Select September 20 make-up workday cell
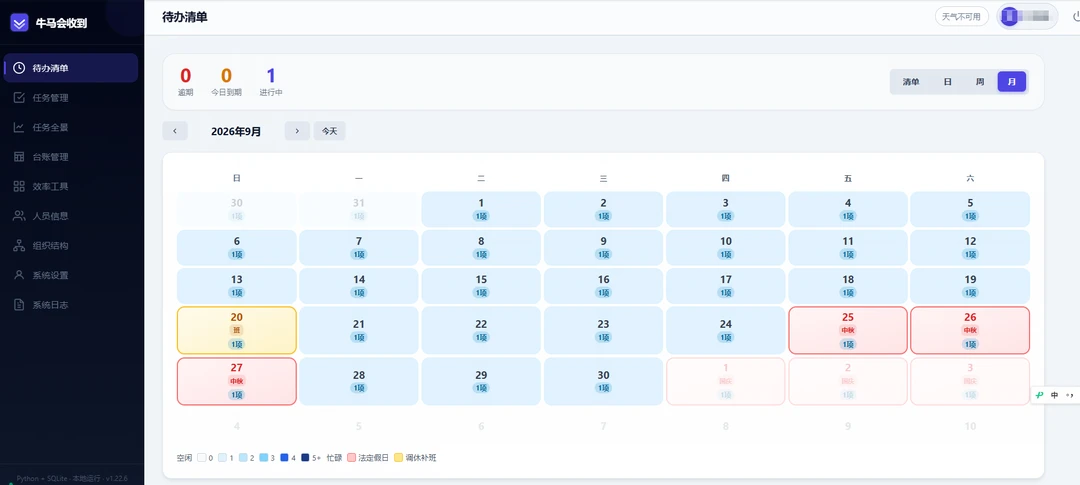This screenshot has width=1080, height=485. tap(237, 330)
